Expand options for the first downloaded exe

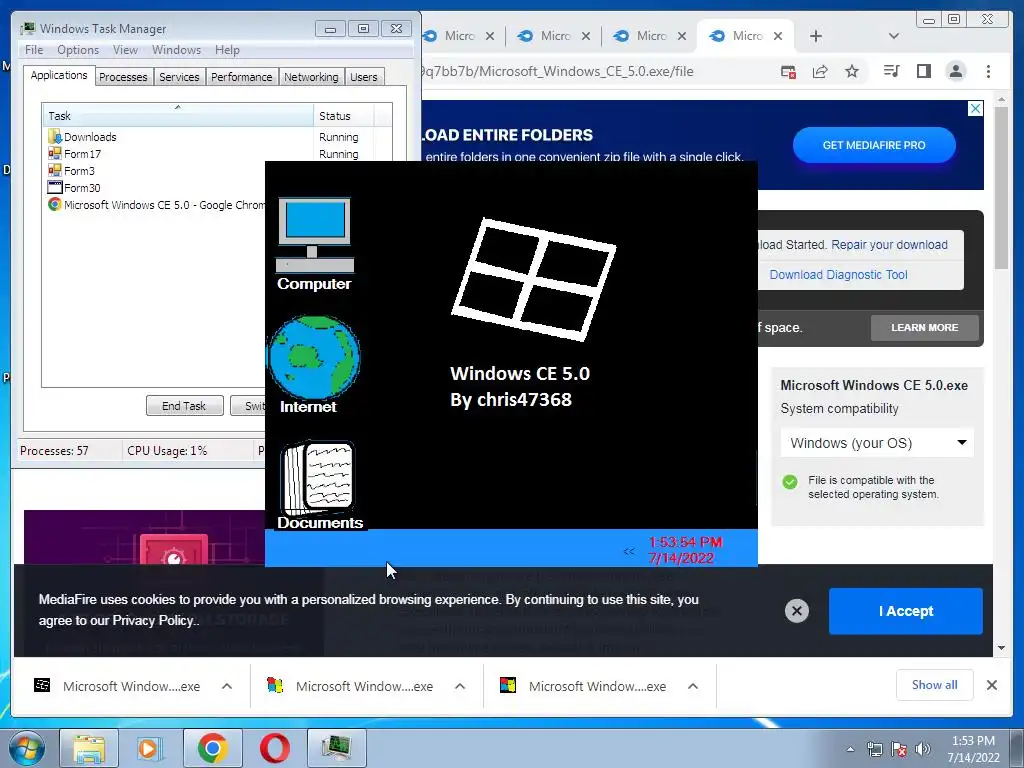pos(227,686)
